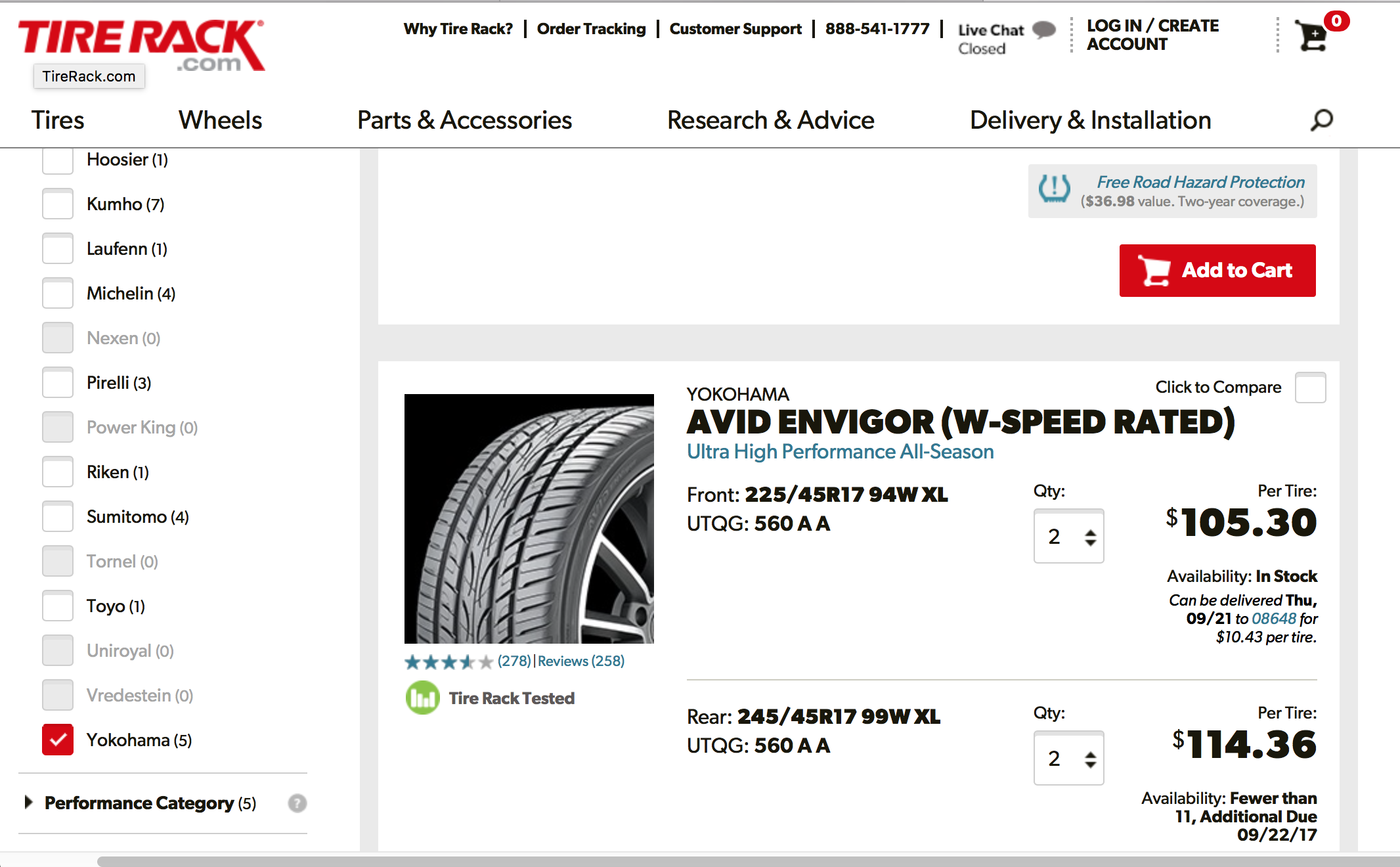This screenshot has height=867, width=1400.
Task: Uncheck the Yokohama (5) brand checkbox
Action: click(x=58, y=740)
